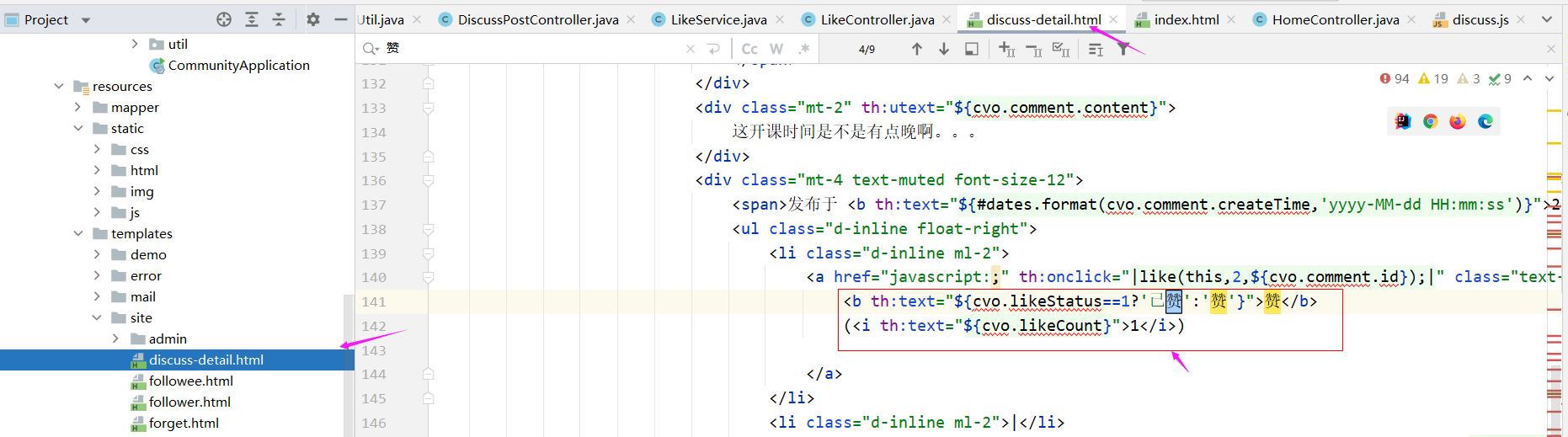
Task: Open preview in Chrome browser
Action: (x=1430, y=121)
